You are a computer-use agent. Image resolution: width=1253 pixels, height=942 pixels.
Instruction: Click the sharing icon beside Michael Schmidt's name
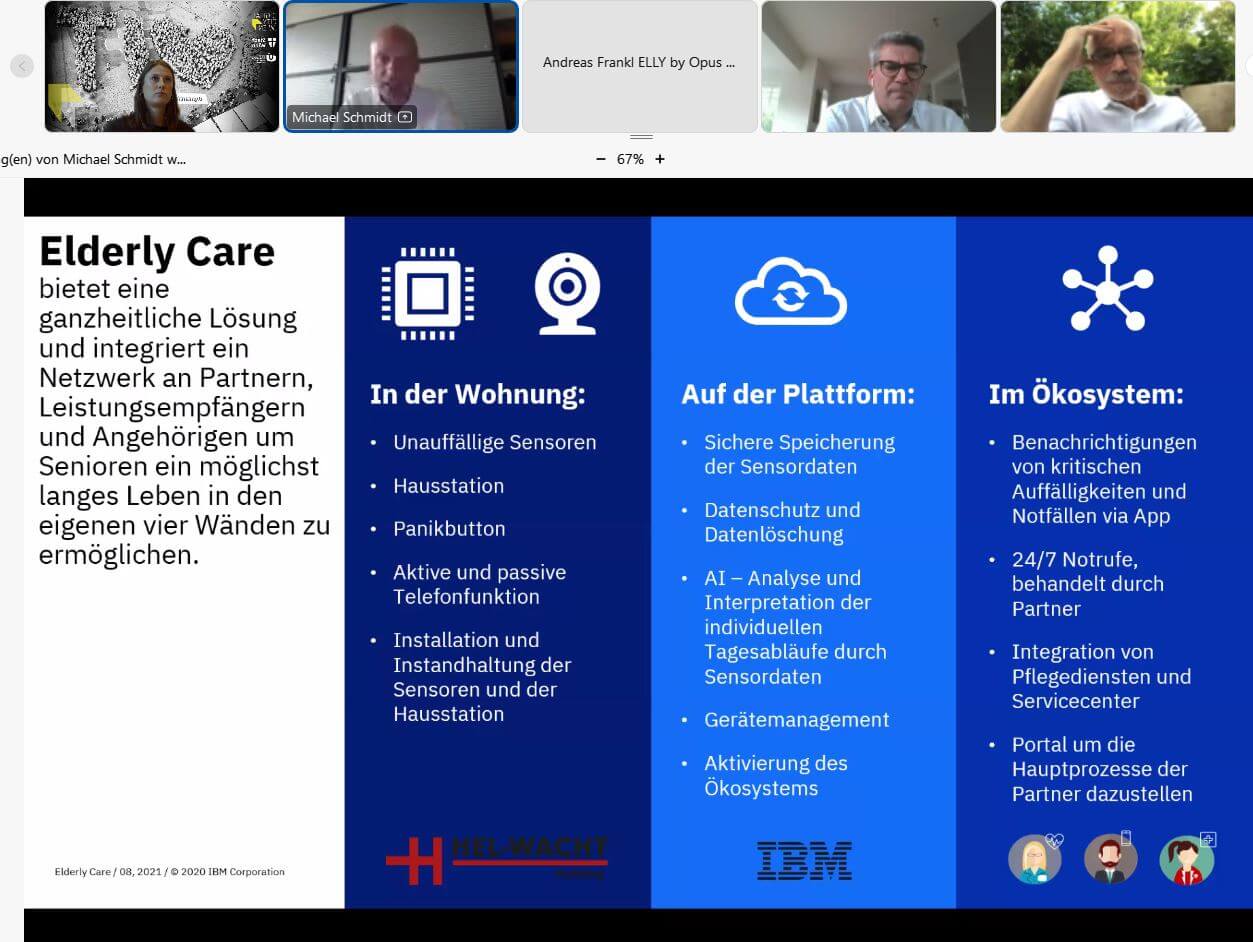point(405,117)
